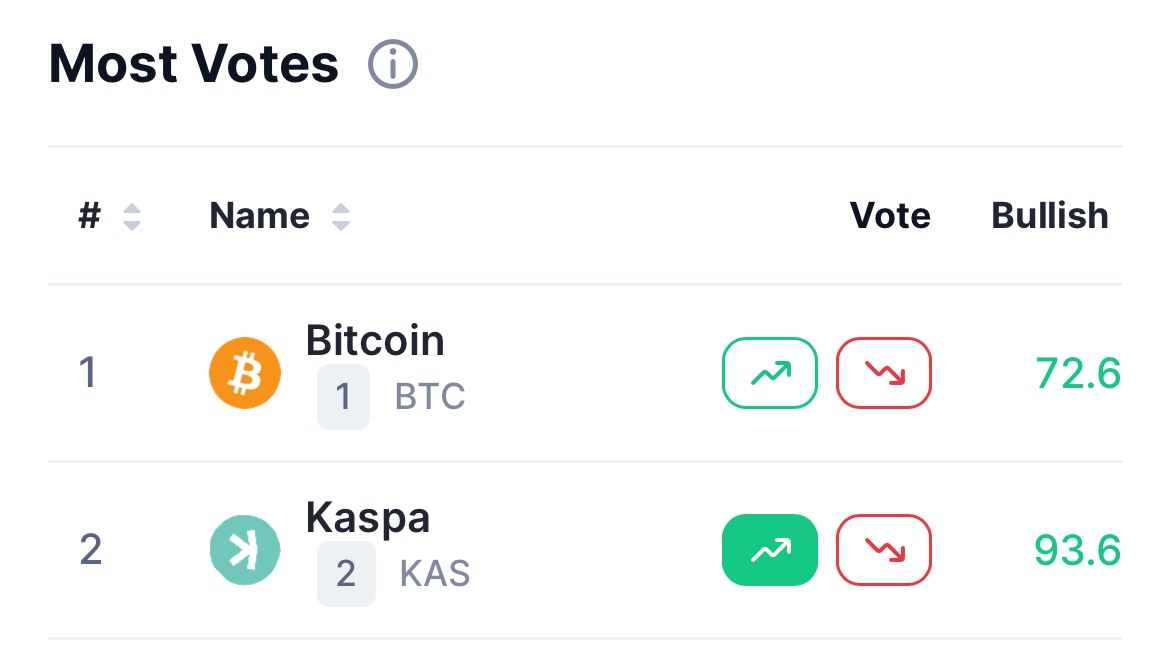This screenshot has width=1170, height=658.
Task: Click Kaspa's 93.6 bullish percentage
Action: (1077, 551)
